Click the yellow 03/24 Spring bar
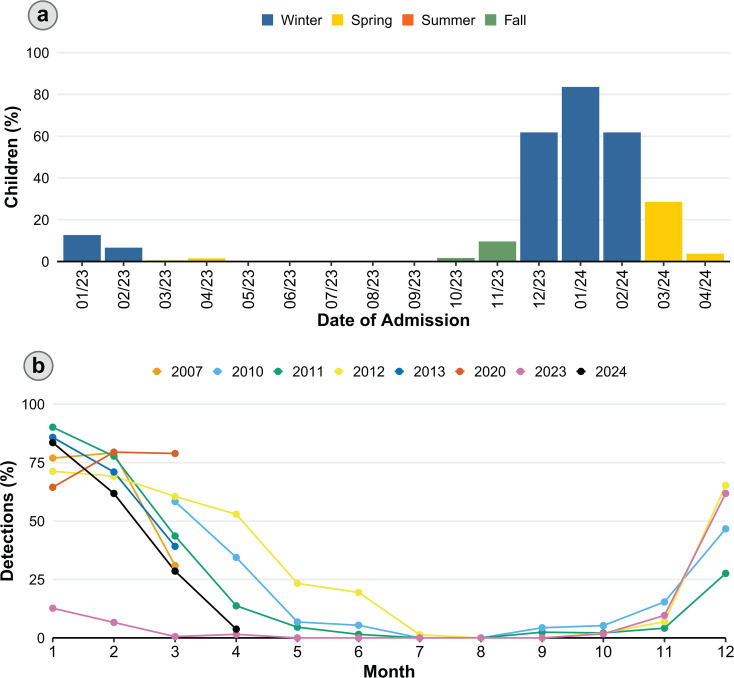734x678 pixels. click(663, 231)
